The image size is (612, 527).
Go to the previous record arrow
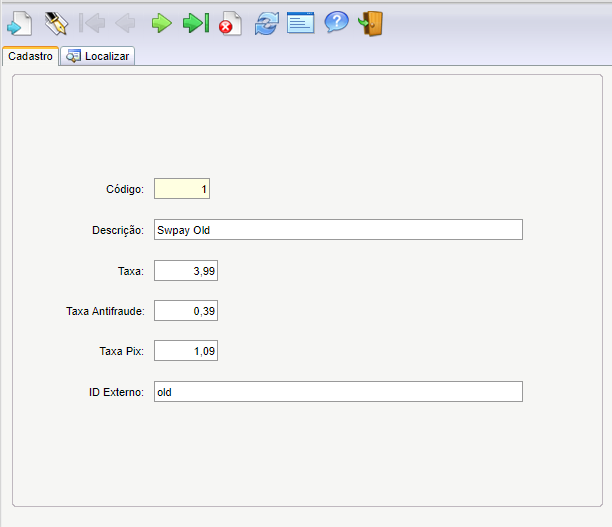(x=125, y=23)
